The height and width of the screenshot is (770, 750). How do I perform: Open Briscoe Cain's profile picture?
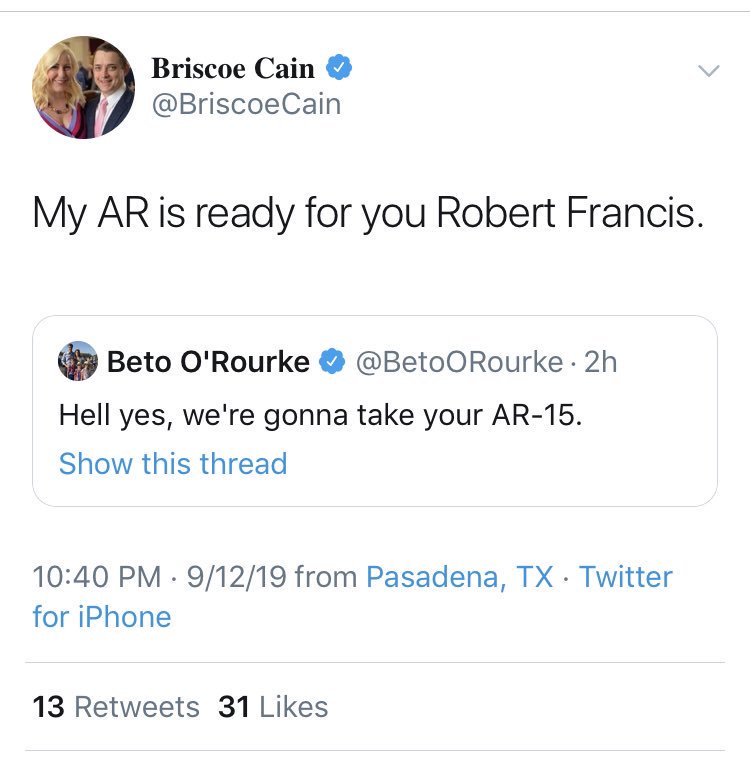pos(83,87)
